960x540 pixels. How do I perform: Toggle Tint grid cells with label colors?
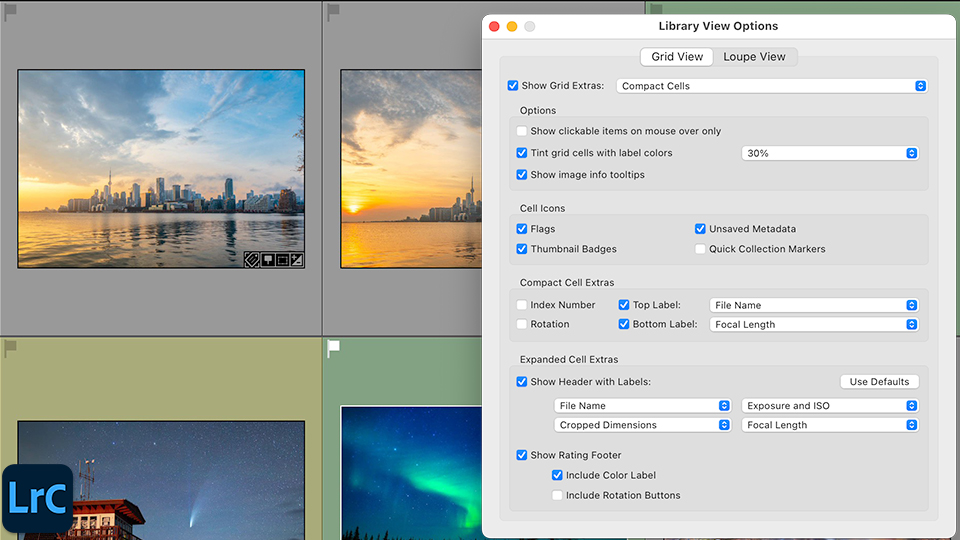point(522,153)
